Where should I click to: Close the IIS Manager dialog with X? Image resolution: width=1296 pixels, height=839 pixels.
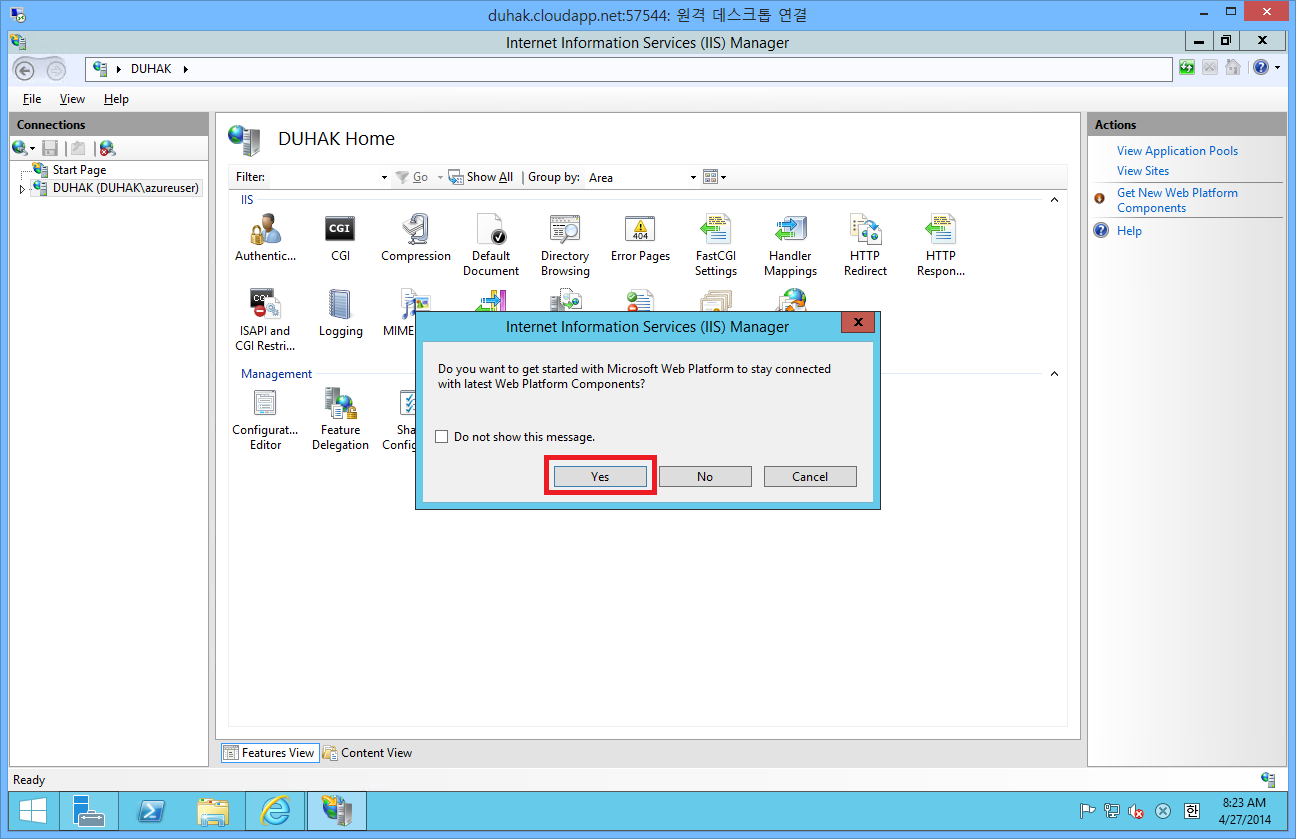859,322
